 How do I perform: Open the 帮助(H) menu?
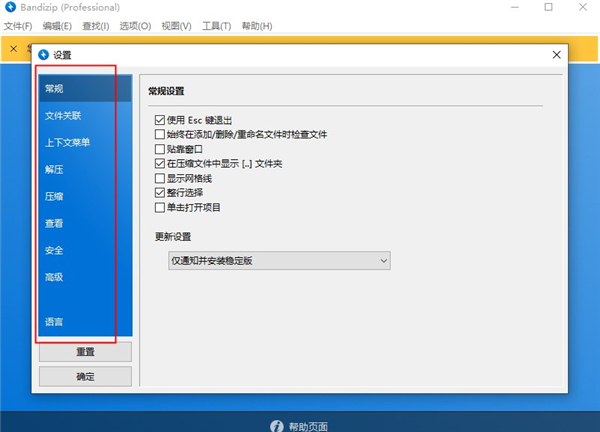(x=257, y=26)
